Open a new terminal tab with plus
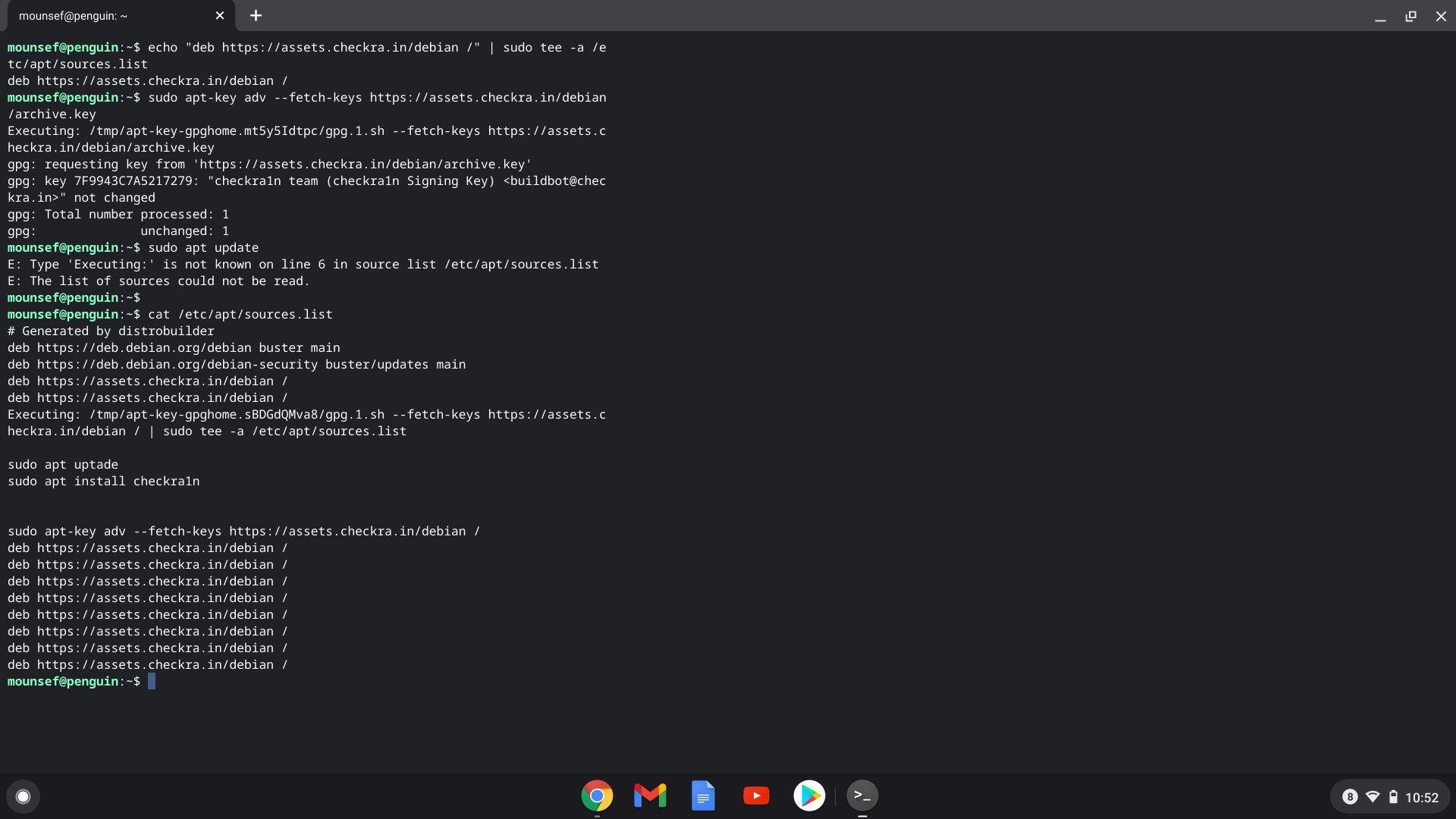 point(256,16)
